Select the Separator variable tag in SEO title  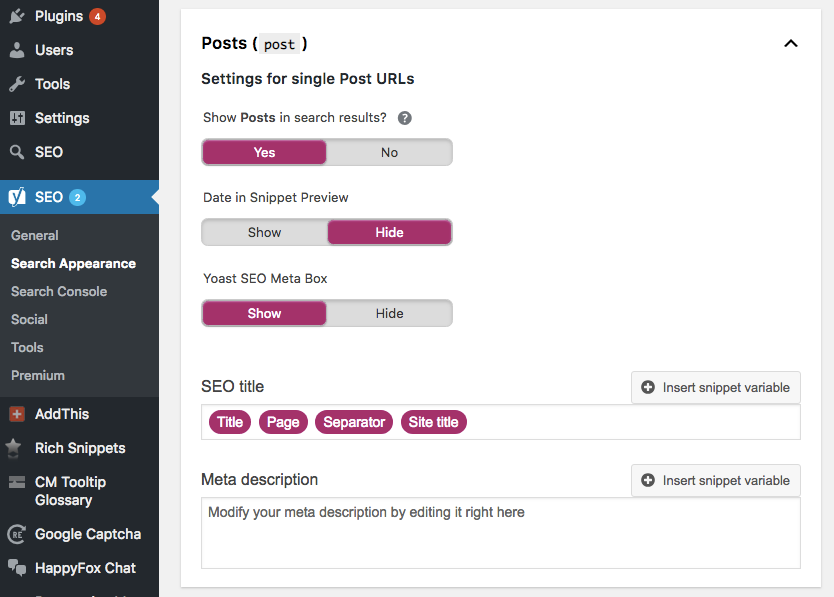(x=354, y=422)
